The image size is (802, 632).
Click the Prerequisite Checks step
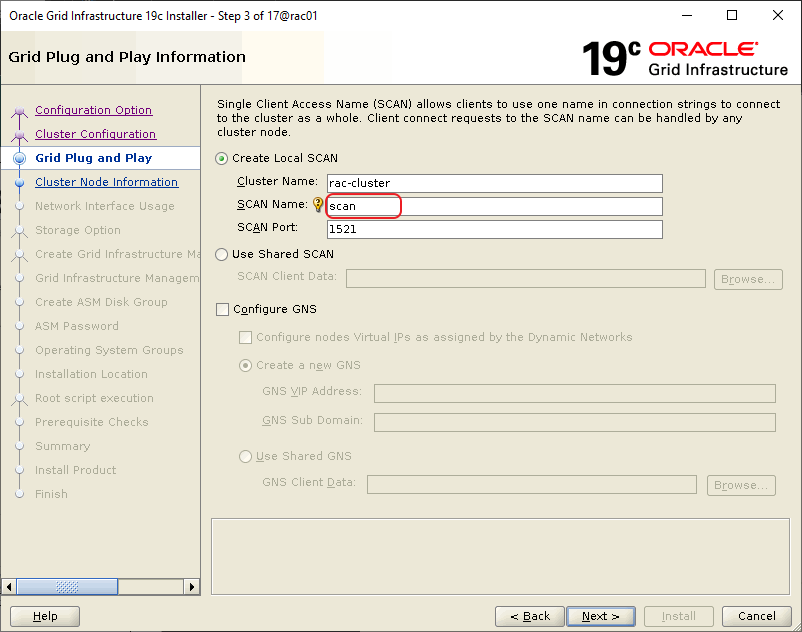[x=92, y=422]
